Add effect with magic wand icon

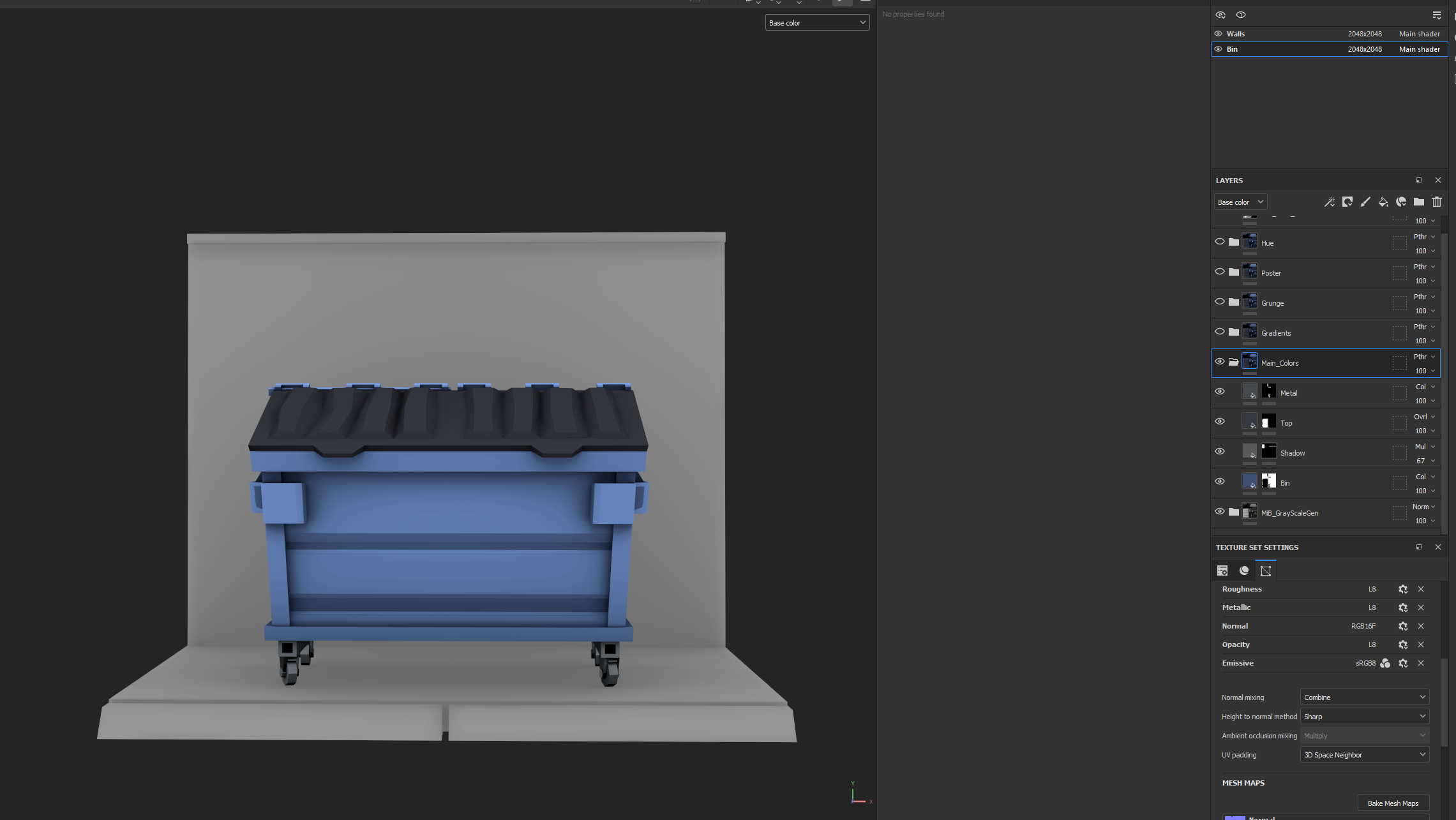[x=1329, y=202]
